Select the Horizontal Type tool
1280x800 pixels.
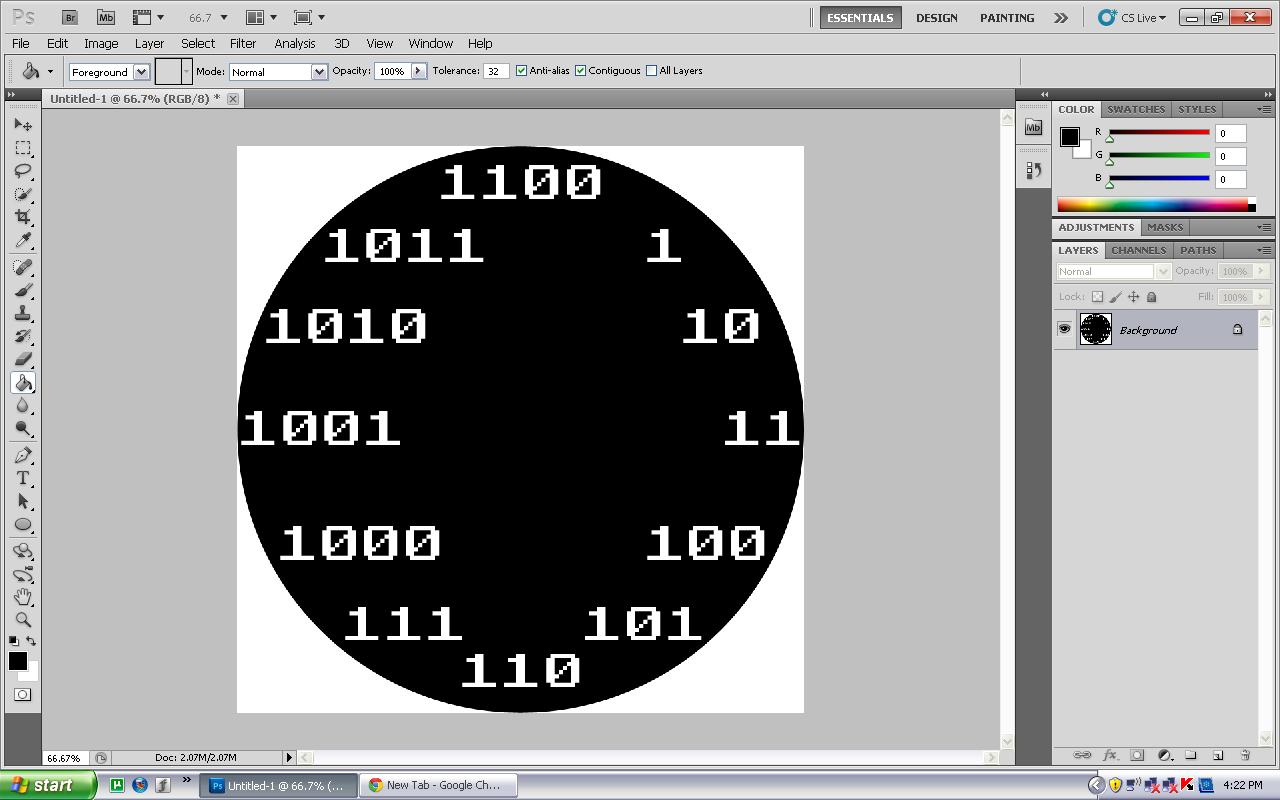[x=23, y=478]
